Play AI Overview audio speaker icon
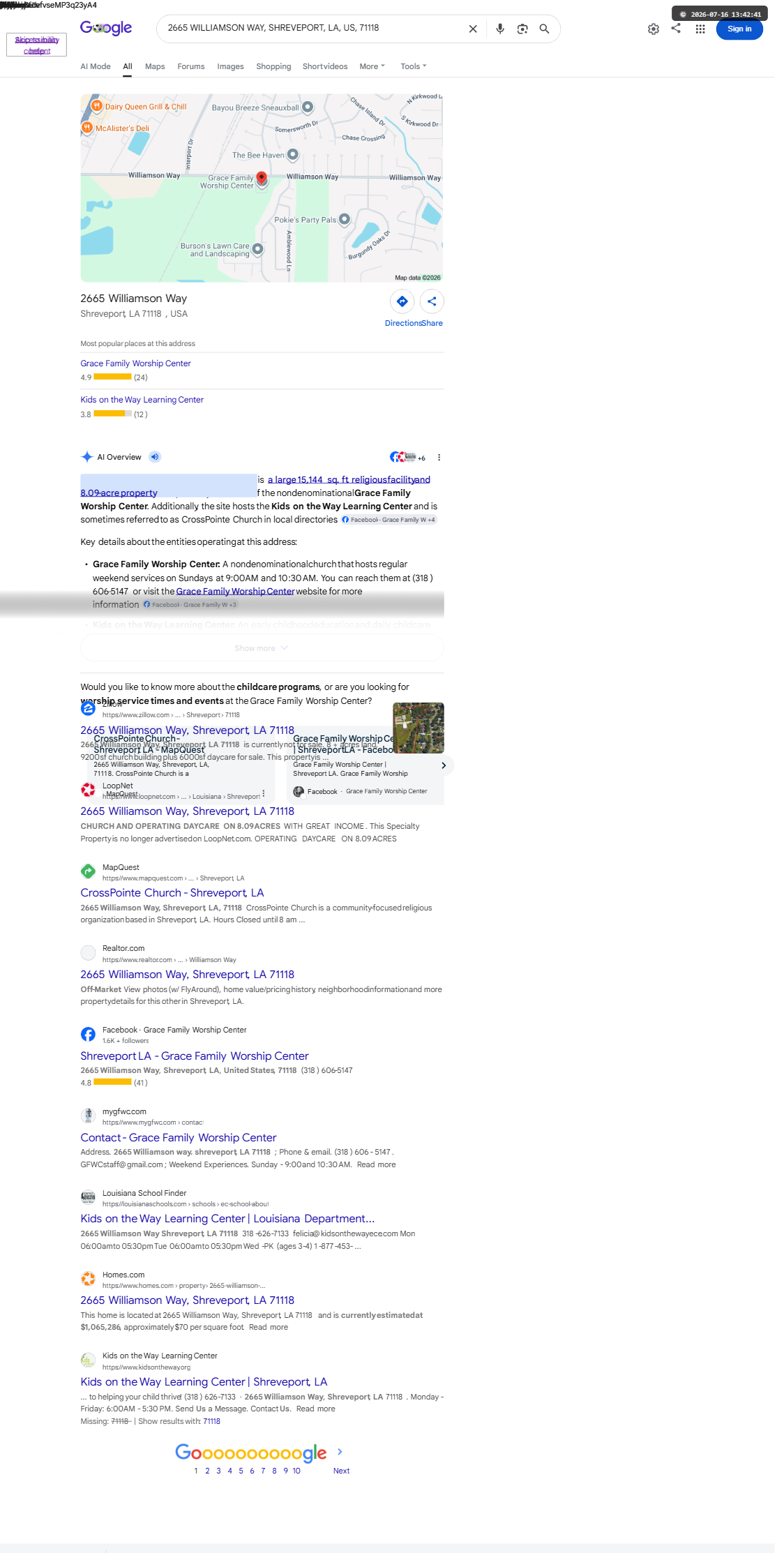This screenshot has width=784, height=1553. click(x=155, y=457)
